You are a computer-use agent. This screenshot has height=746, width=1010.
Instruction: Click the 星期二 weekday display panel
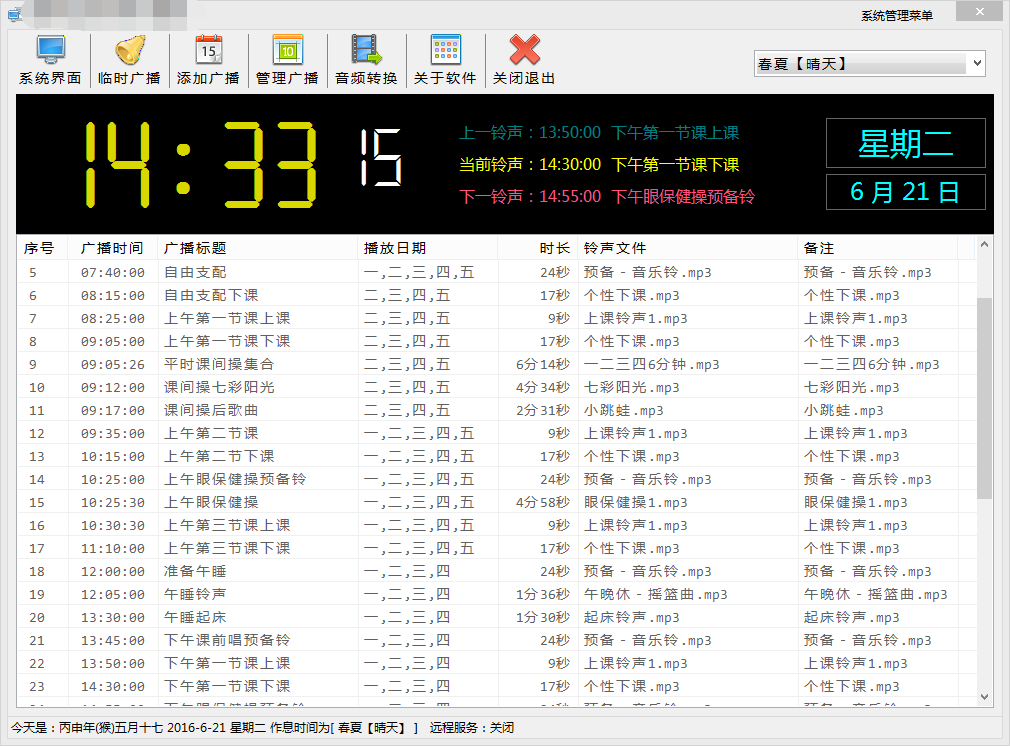pos(905,143)
